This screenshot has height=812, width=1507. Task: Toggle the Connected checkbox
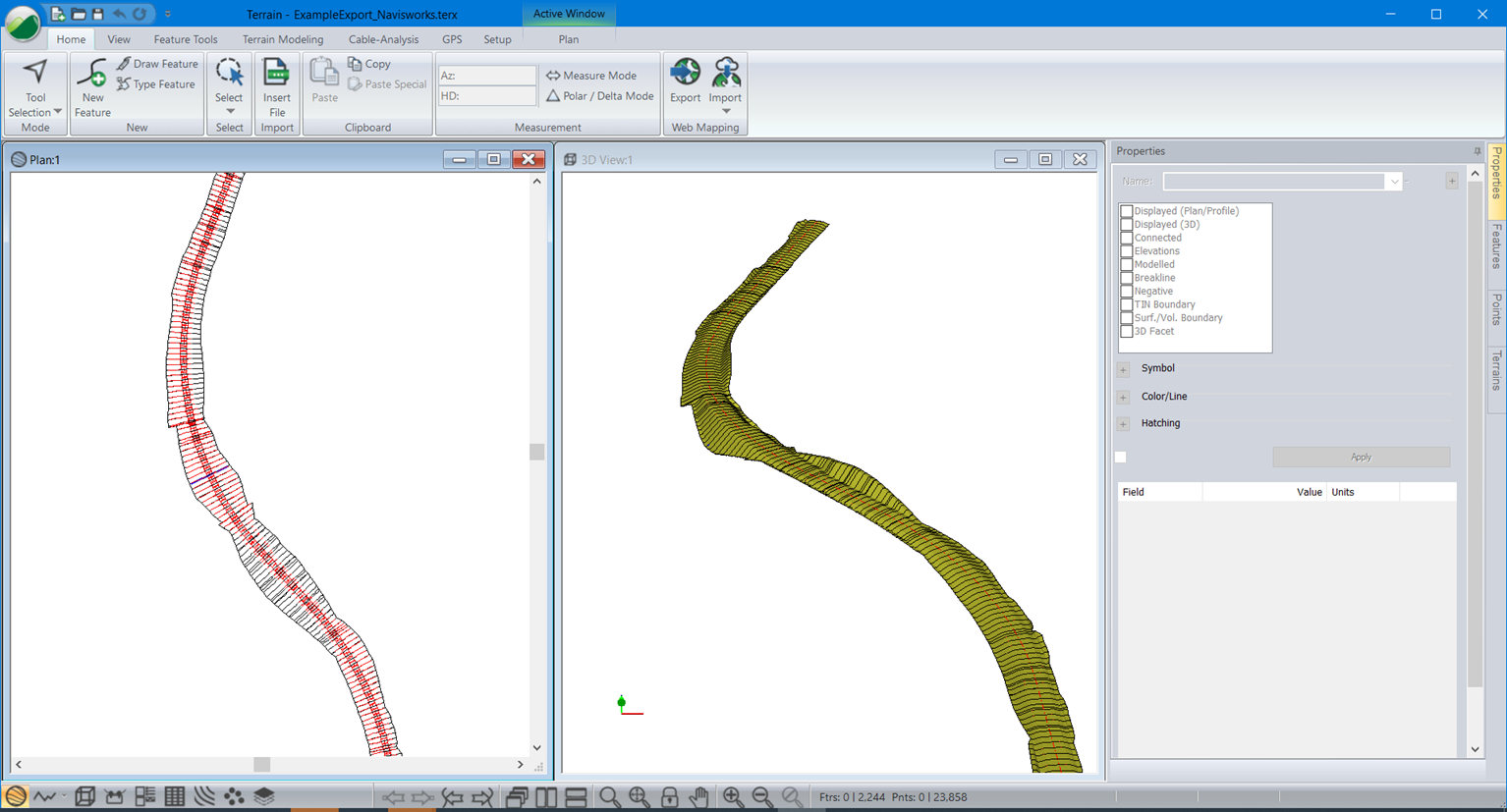1127,238
